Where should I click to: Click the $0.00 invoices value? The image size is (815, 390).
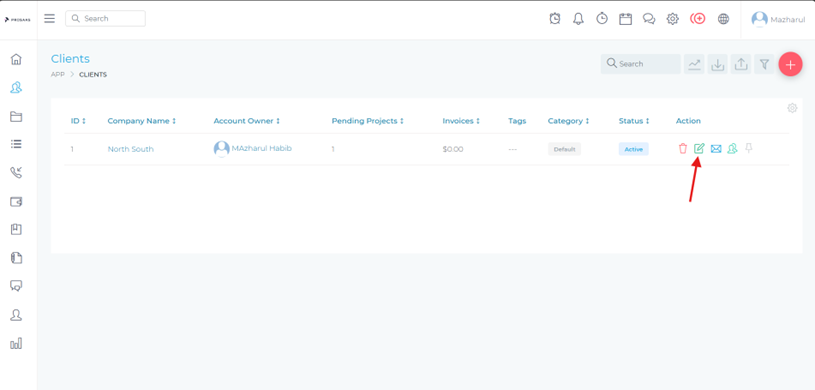click(453, 149)
